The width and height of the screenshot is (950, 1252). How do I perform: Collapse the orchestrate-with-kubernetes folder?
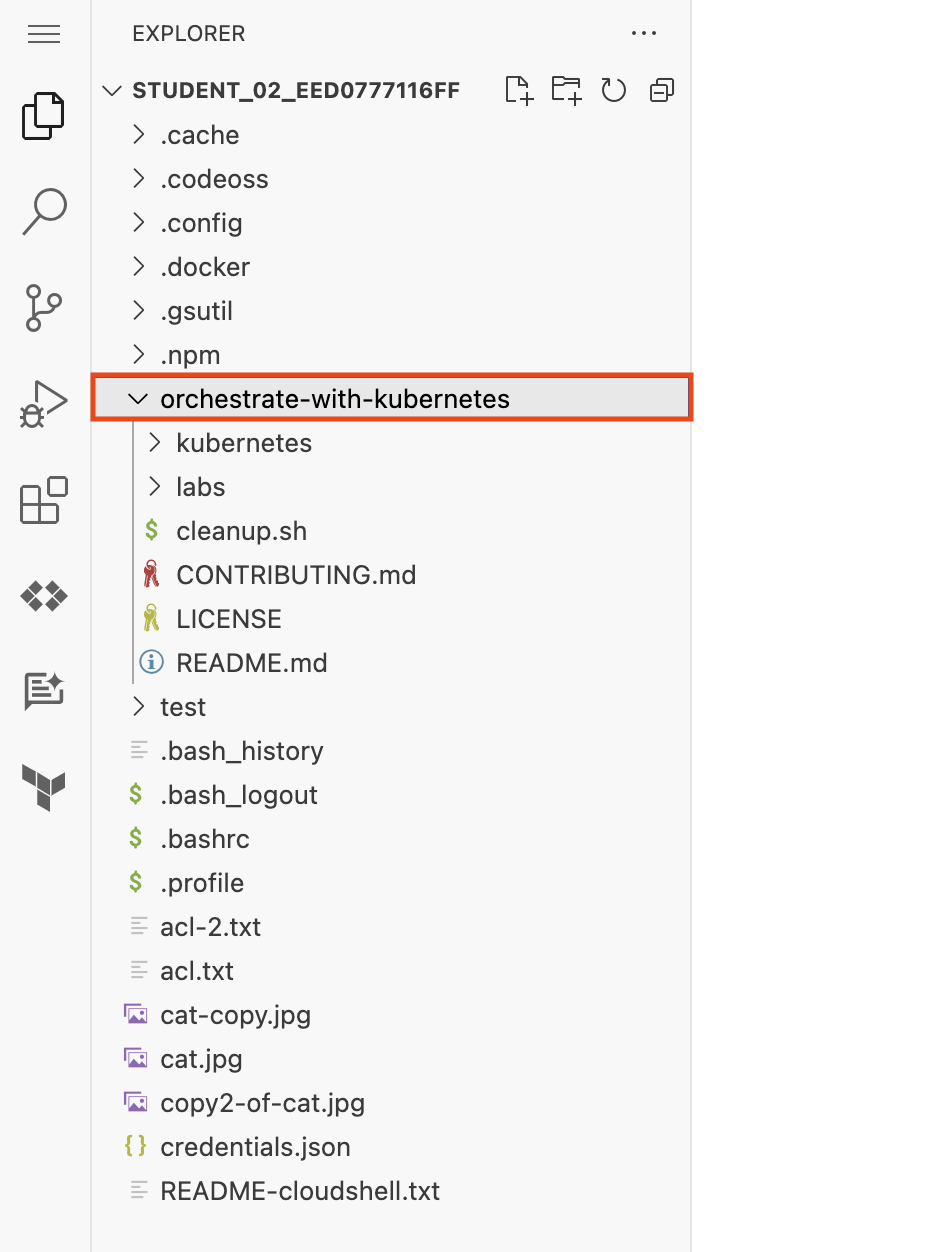[335, 398]
